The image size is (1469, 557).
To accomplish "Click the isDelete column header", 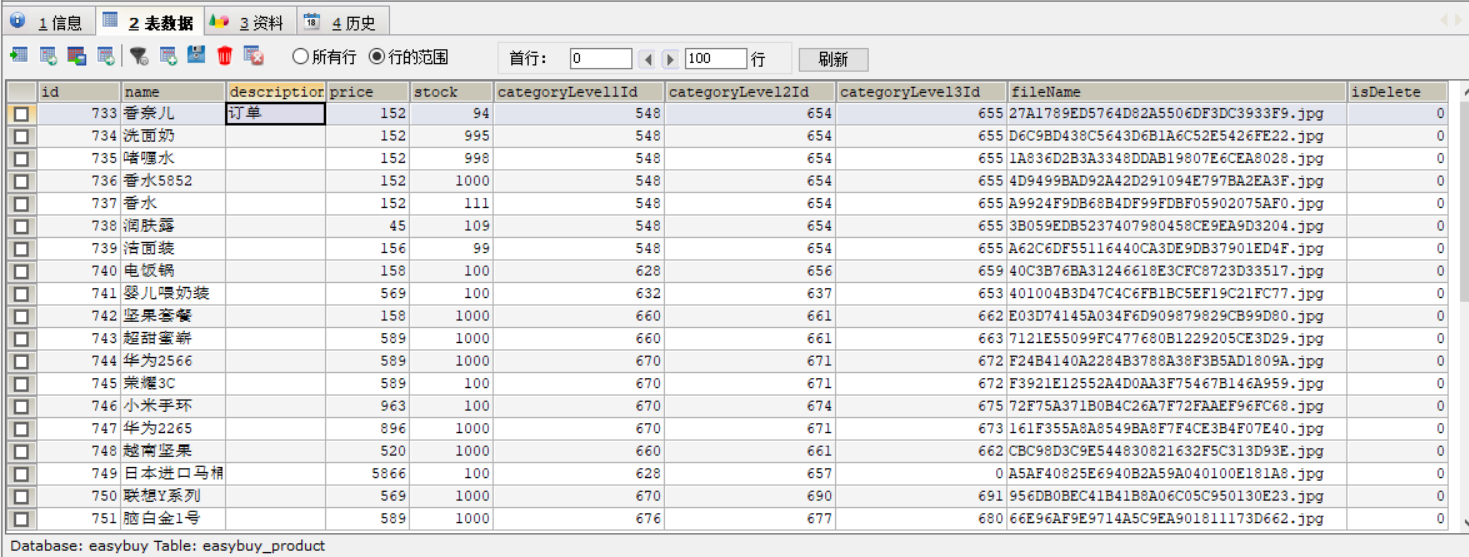I will 1397,92.
